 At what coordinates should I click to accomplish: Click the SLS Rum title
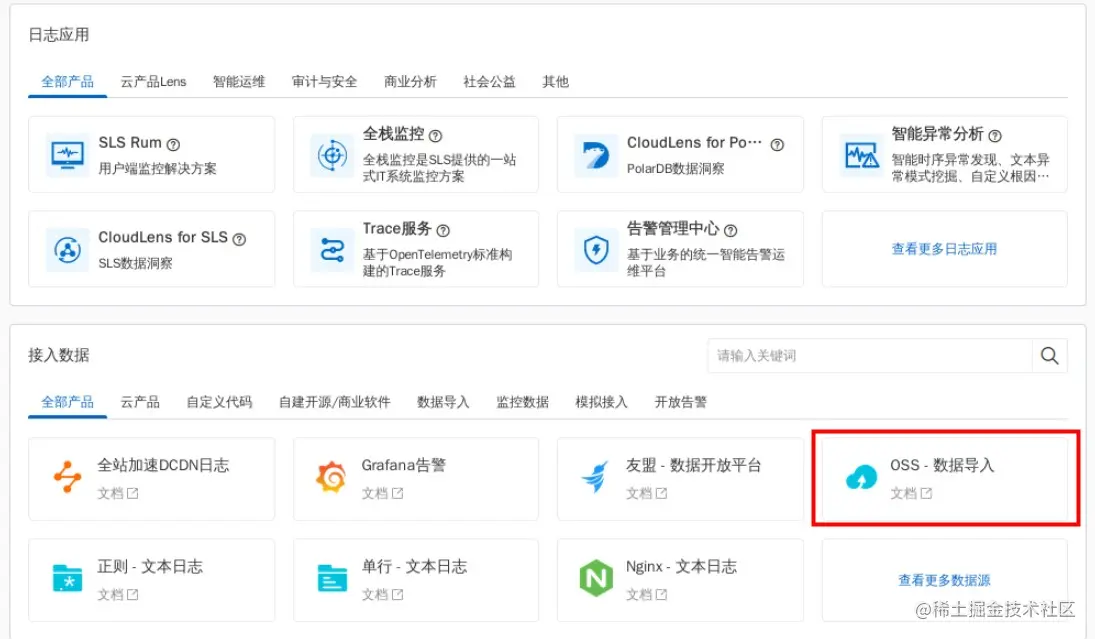[130, 143]
